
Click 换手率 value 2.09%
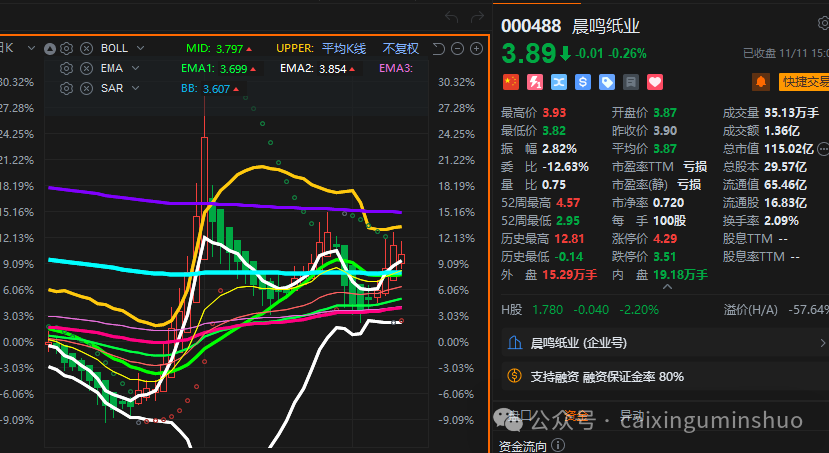click(781, 220)
